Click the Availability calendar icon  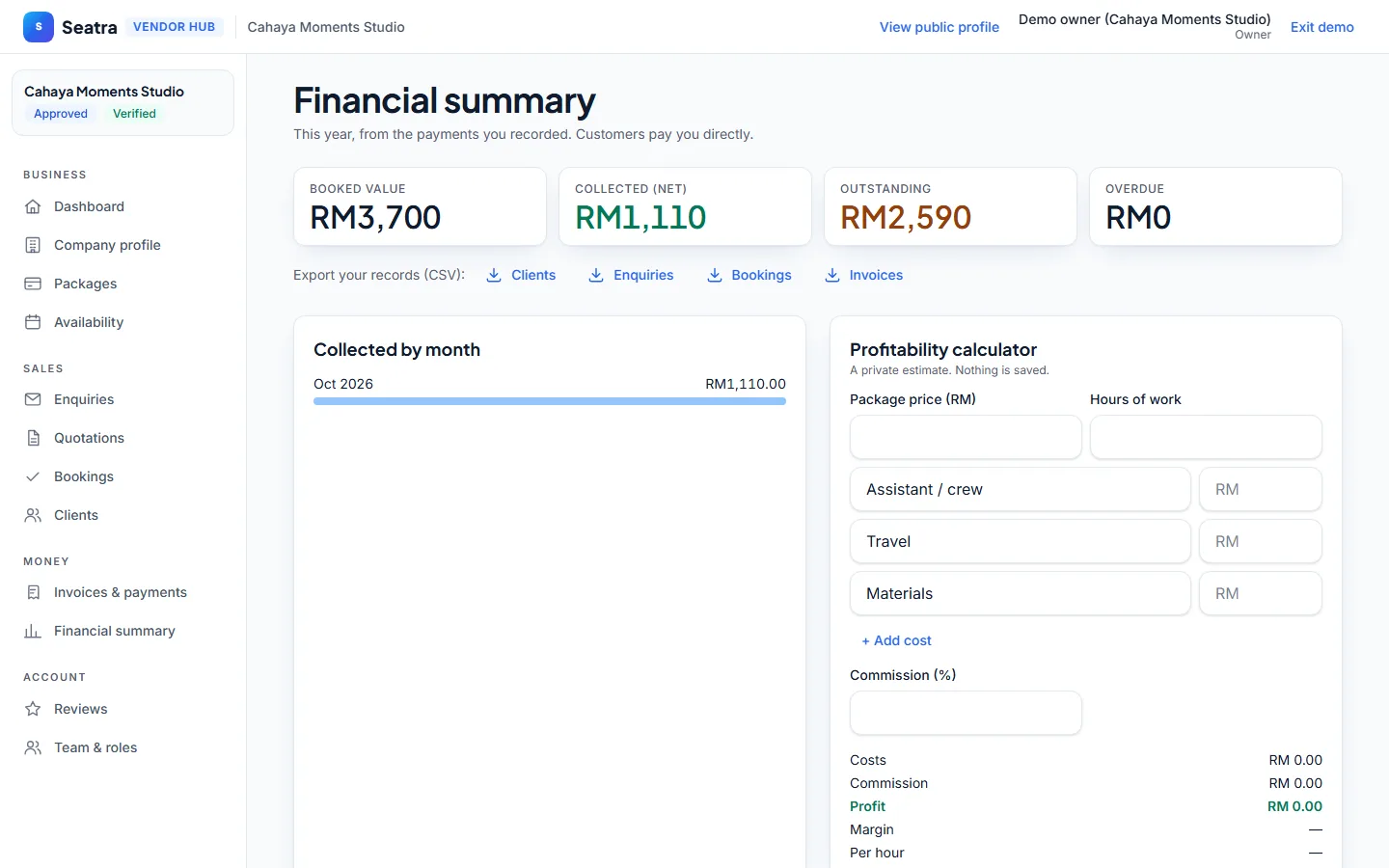(33, 322)
